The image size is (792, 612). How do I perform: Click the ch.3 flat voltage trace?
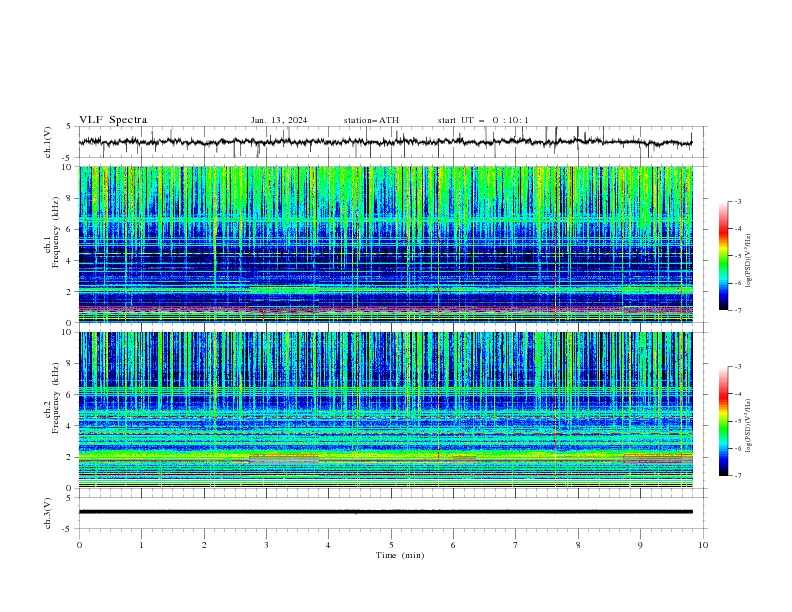point(386,512)
